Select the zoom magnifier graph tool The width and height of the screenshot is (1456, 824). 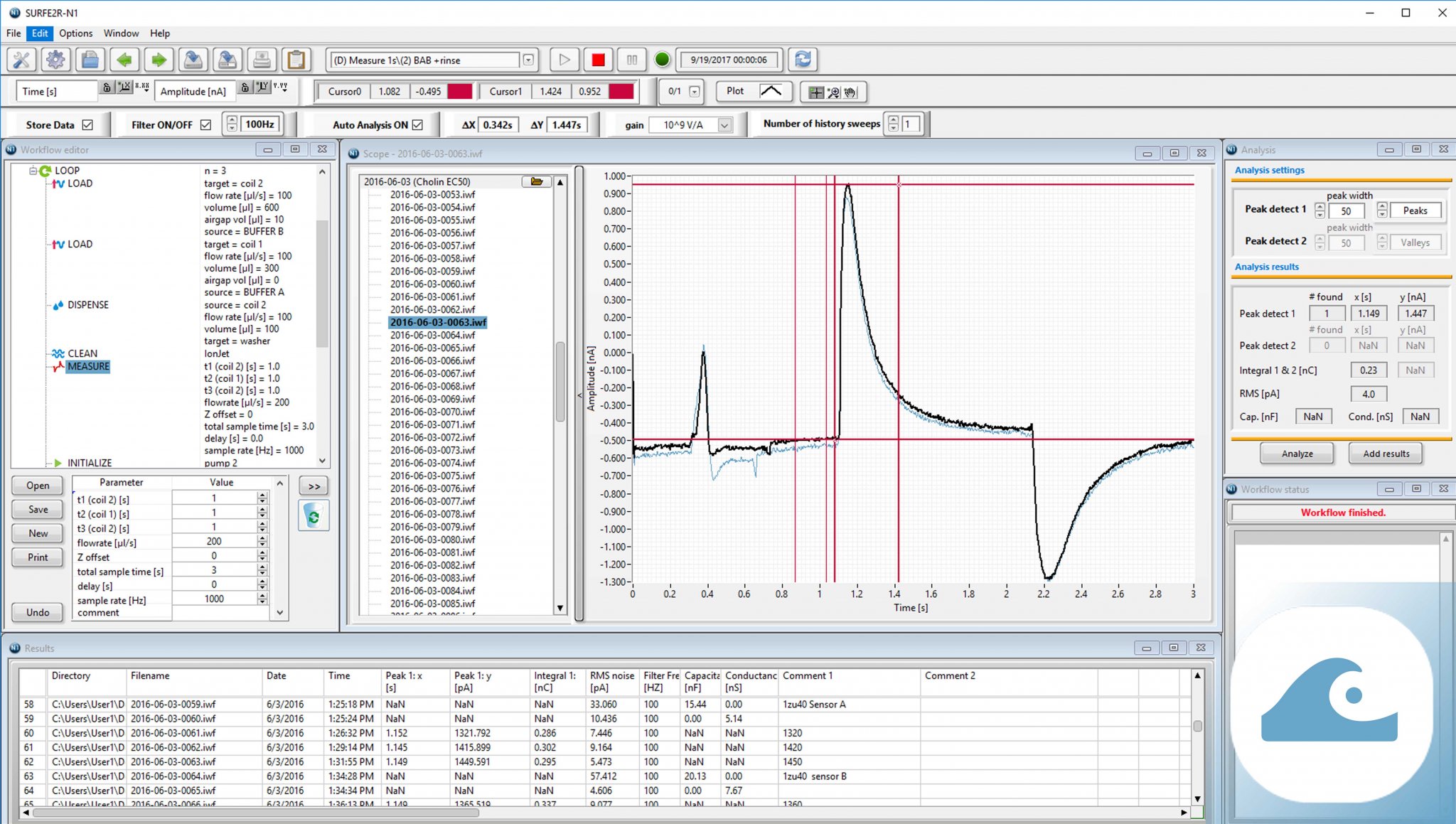(x=833, y=92)
